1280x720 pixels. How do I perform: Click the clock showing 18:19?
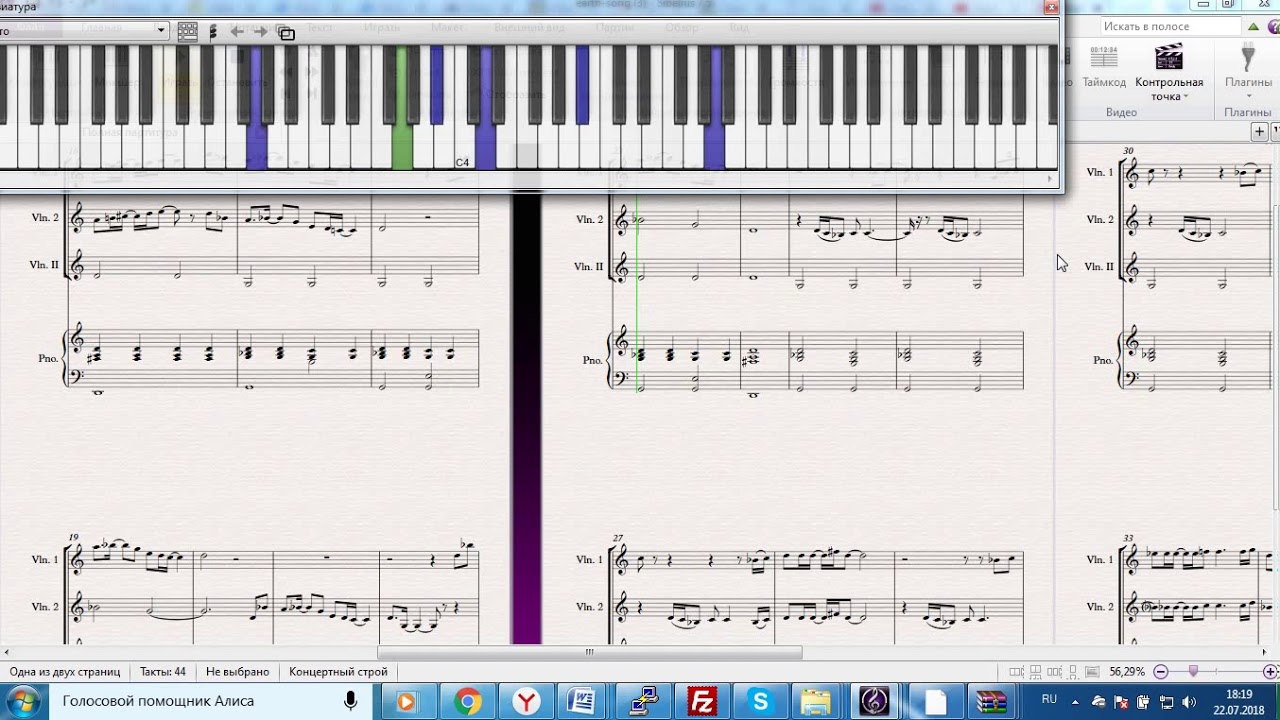[1239, 694]
